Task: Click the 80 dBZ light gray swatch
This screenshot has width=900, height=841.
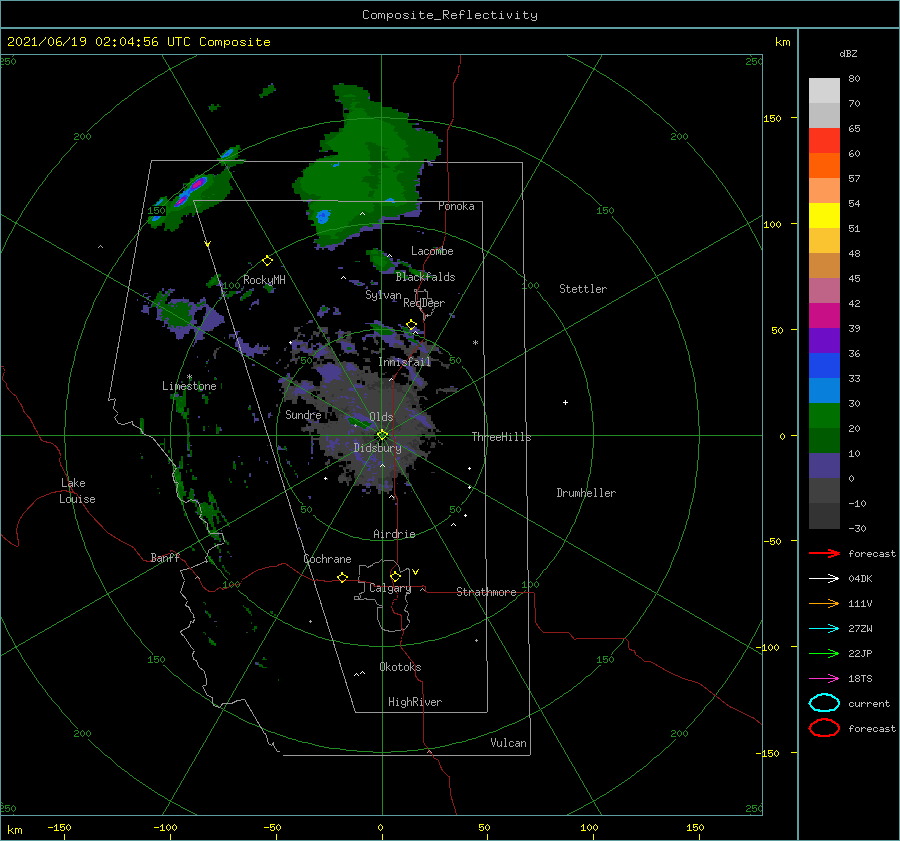Action: pyautogui.click(x=824, y=90)
